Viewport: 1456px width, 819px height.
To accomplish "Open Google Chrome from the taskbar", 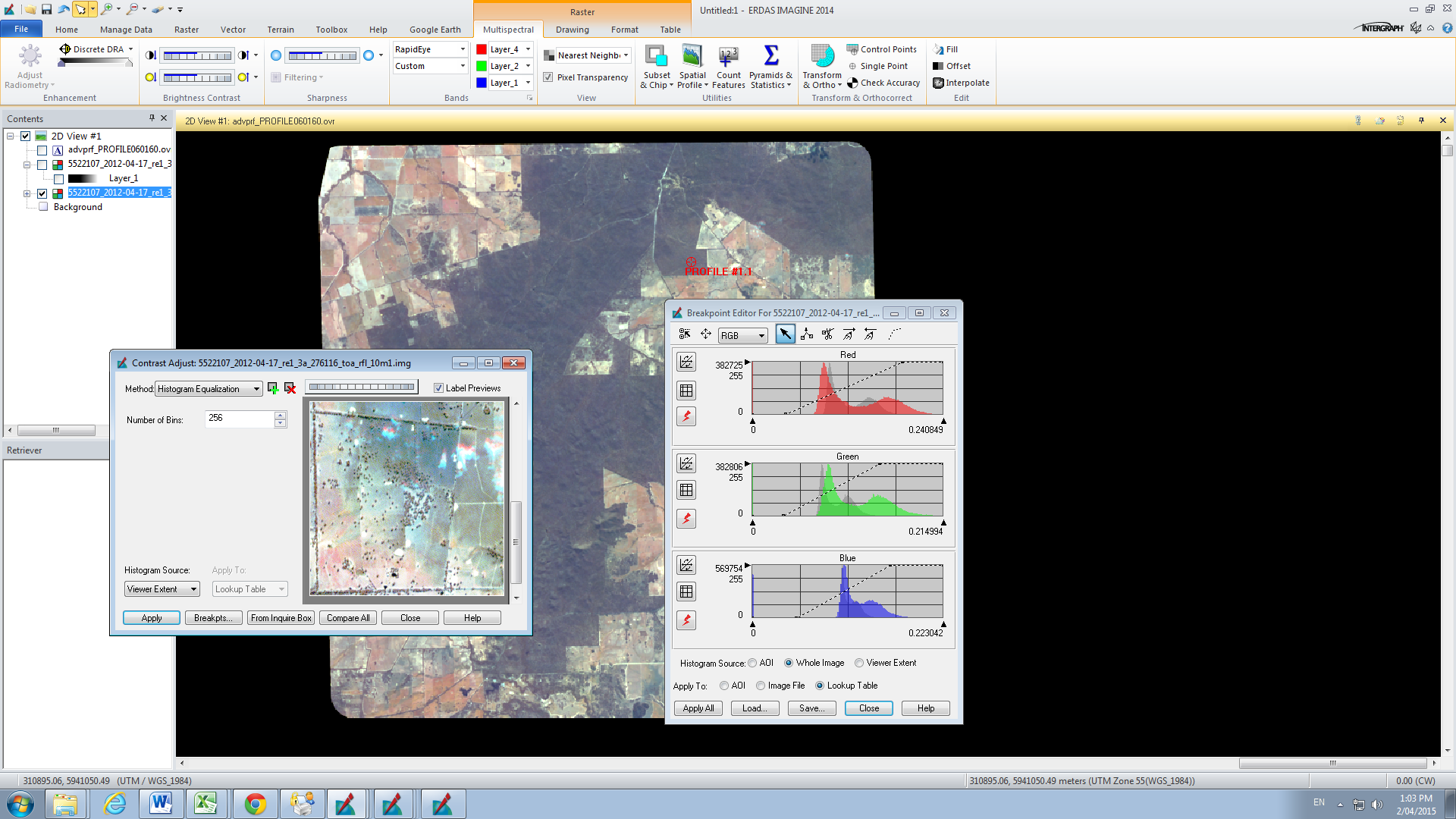I will [256, 804].
